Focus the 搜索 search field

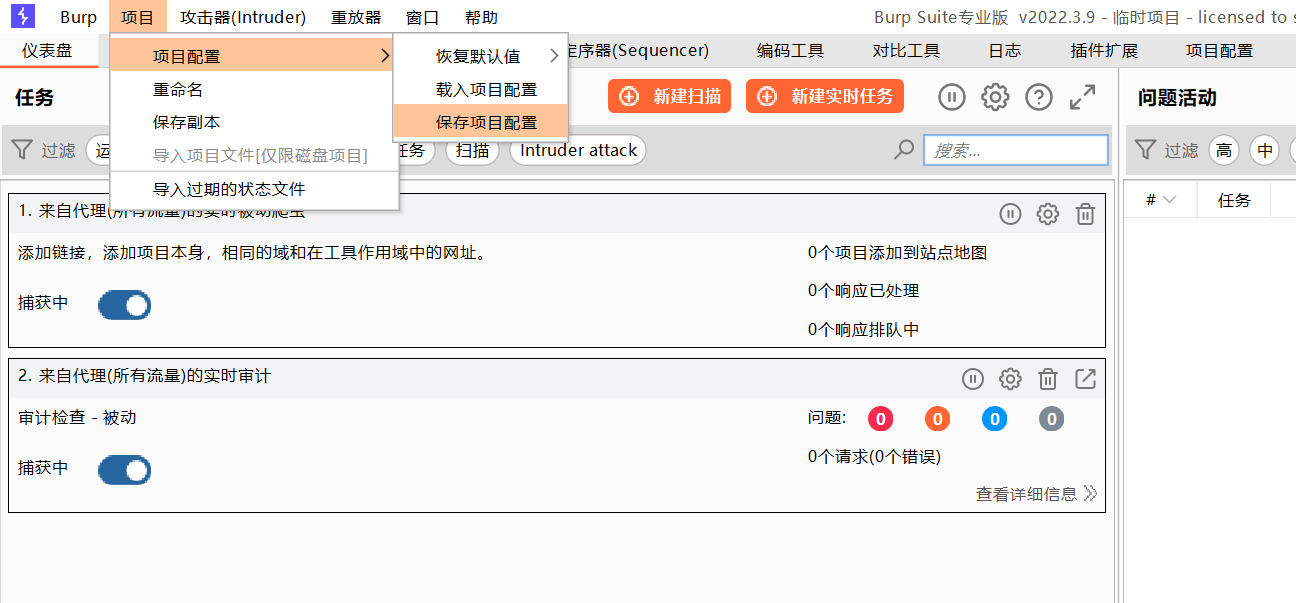point(1016,150)
